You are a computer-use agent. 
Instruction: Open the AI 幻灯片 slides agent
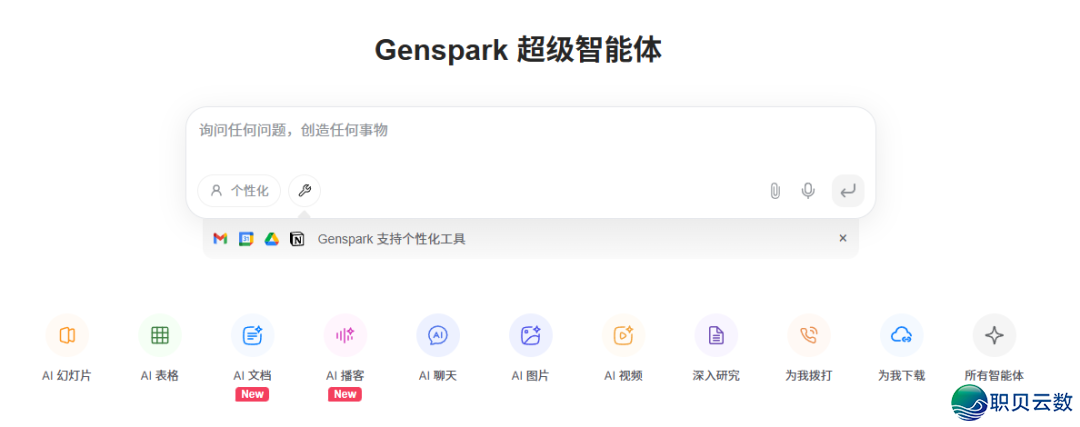[67, 336]
